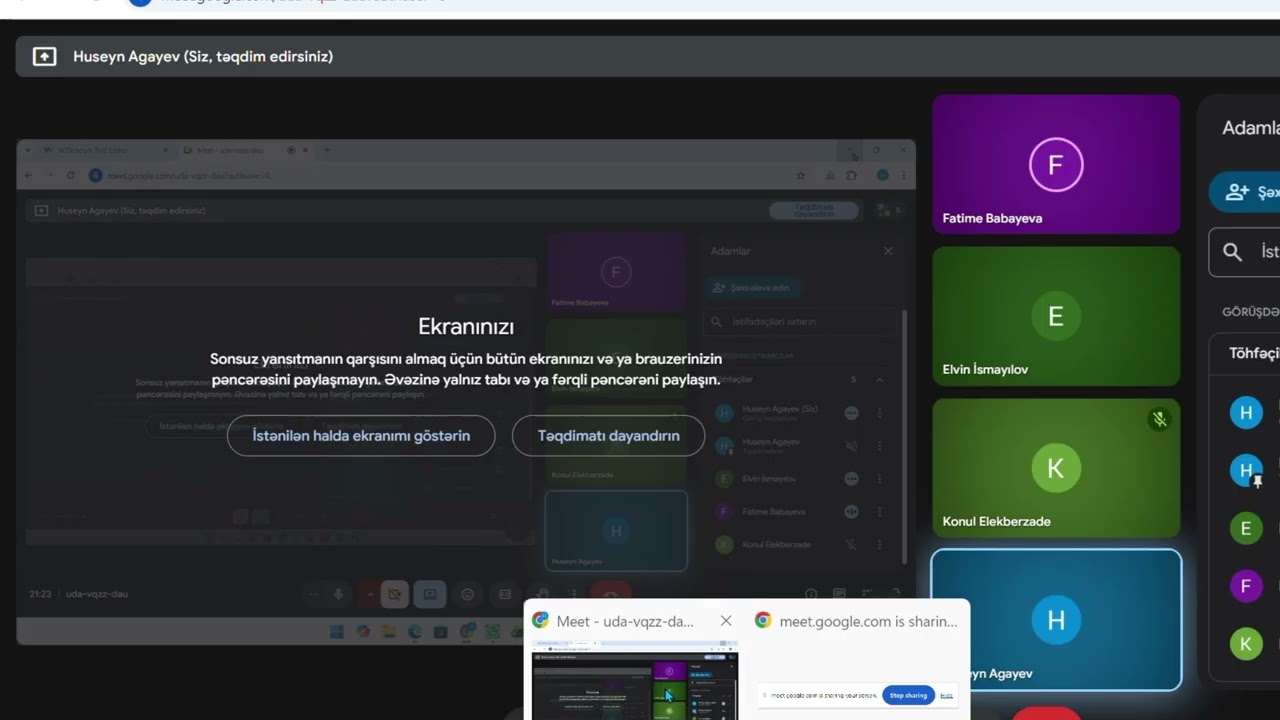This screenshot has height=720, width=1280.
Task: Toggle captions in the mirrored Meet toolbar
Action: [505, 594]
